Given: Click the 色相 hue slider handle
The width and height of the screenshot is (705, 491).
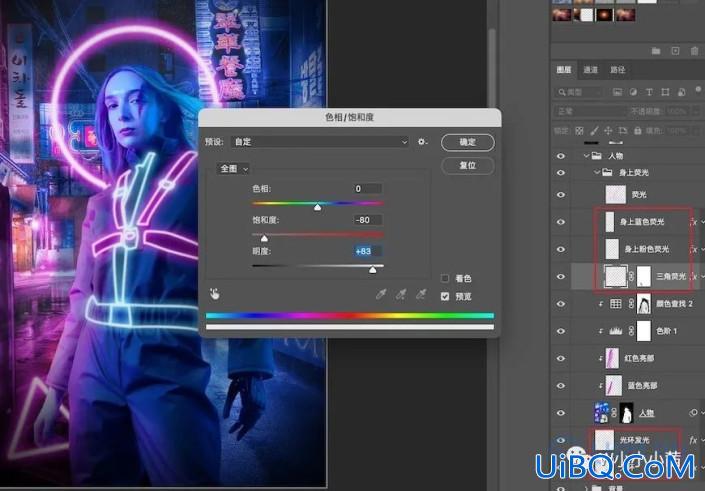Looking at the screenshot, I should [317, 207].
